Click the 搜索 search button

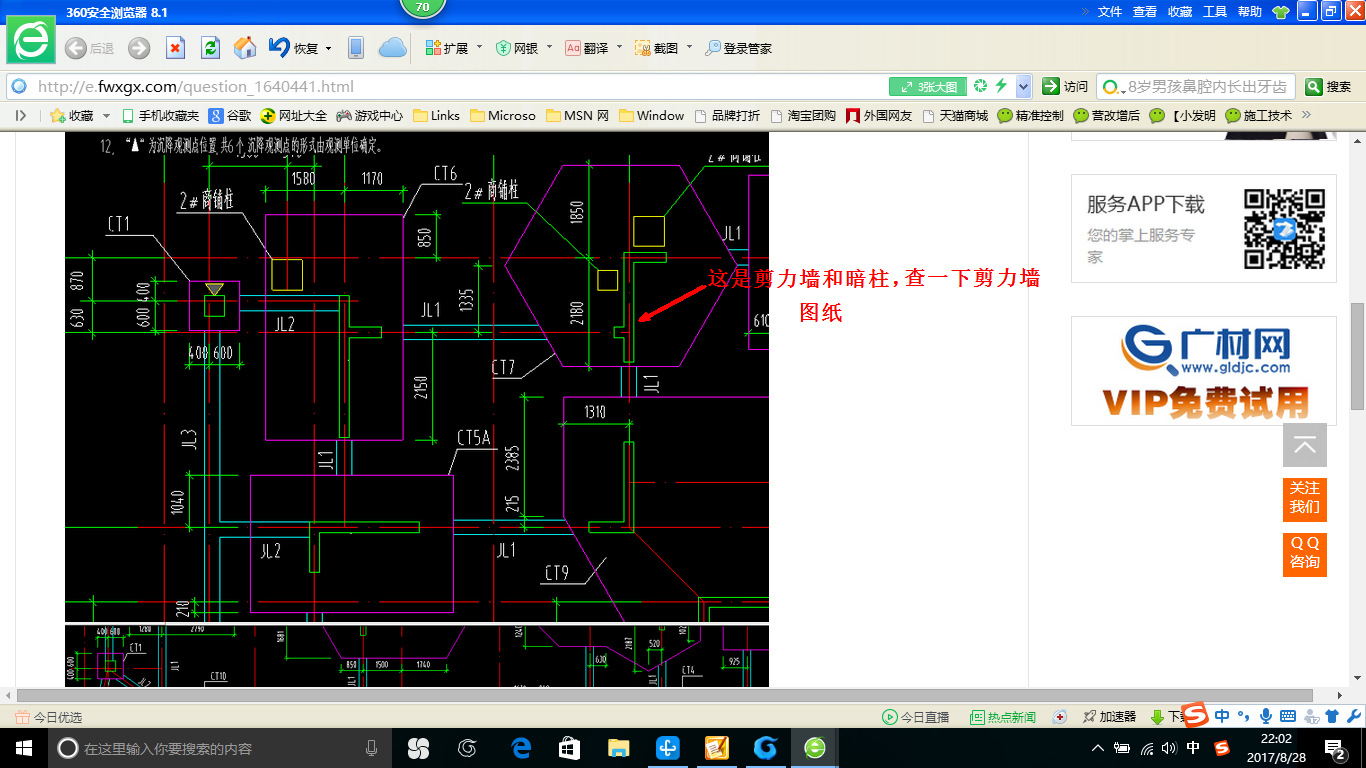[1329, 86]
